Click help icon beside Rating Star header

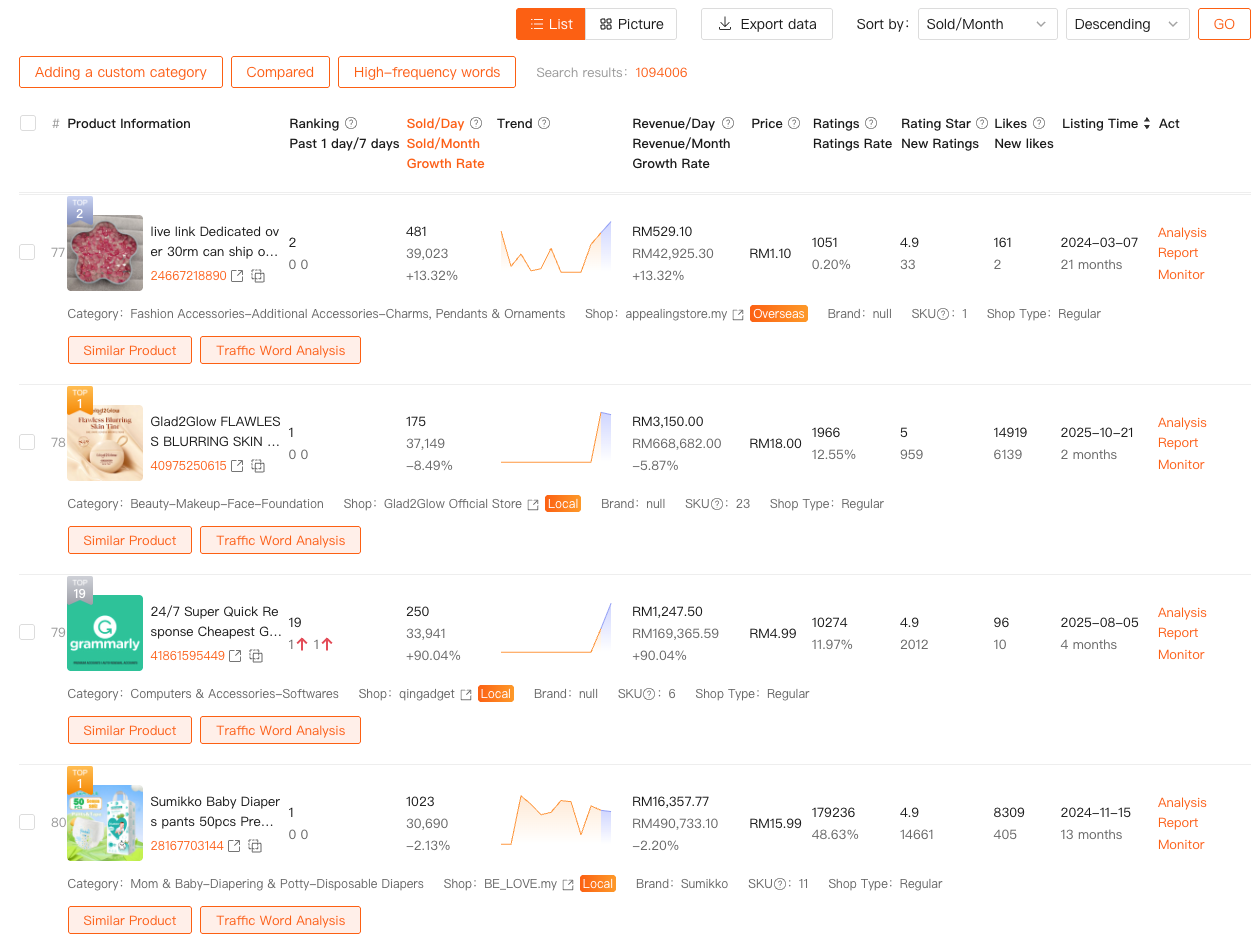pos(982,124)
